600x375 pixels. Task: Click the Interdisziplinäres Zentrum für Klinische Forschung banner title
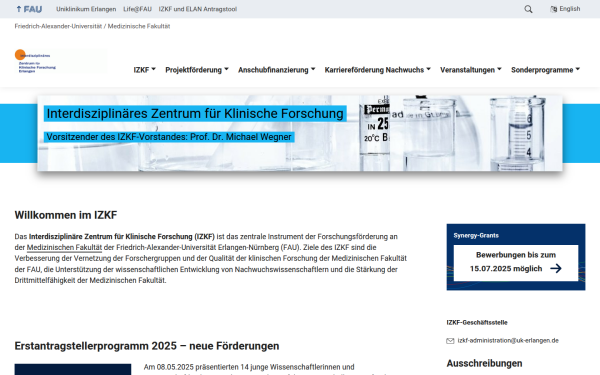195,114
